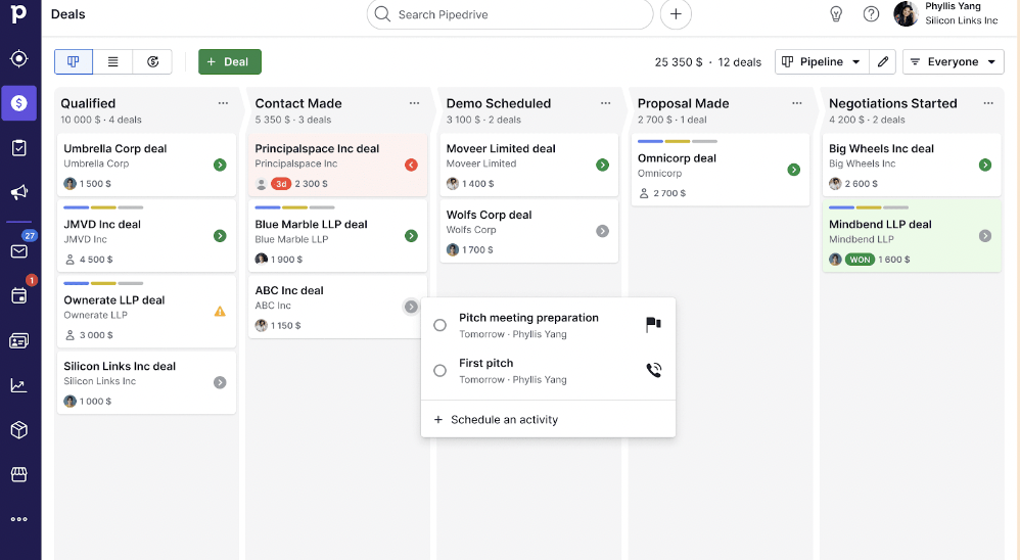This screenshot has width=1020, height=560.
Task: Switch to list view toggle
Action: pyautogui.click(x=113, y=62)
